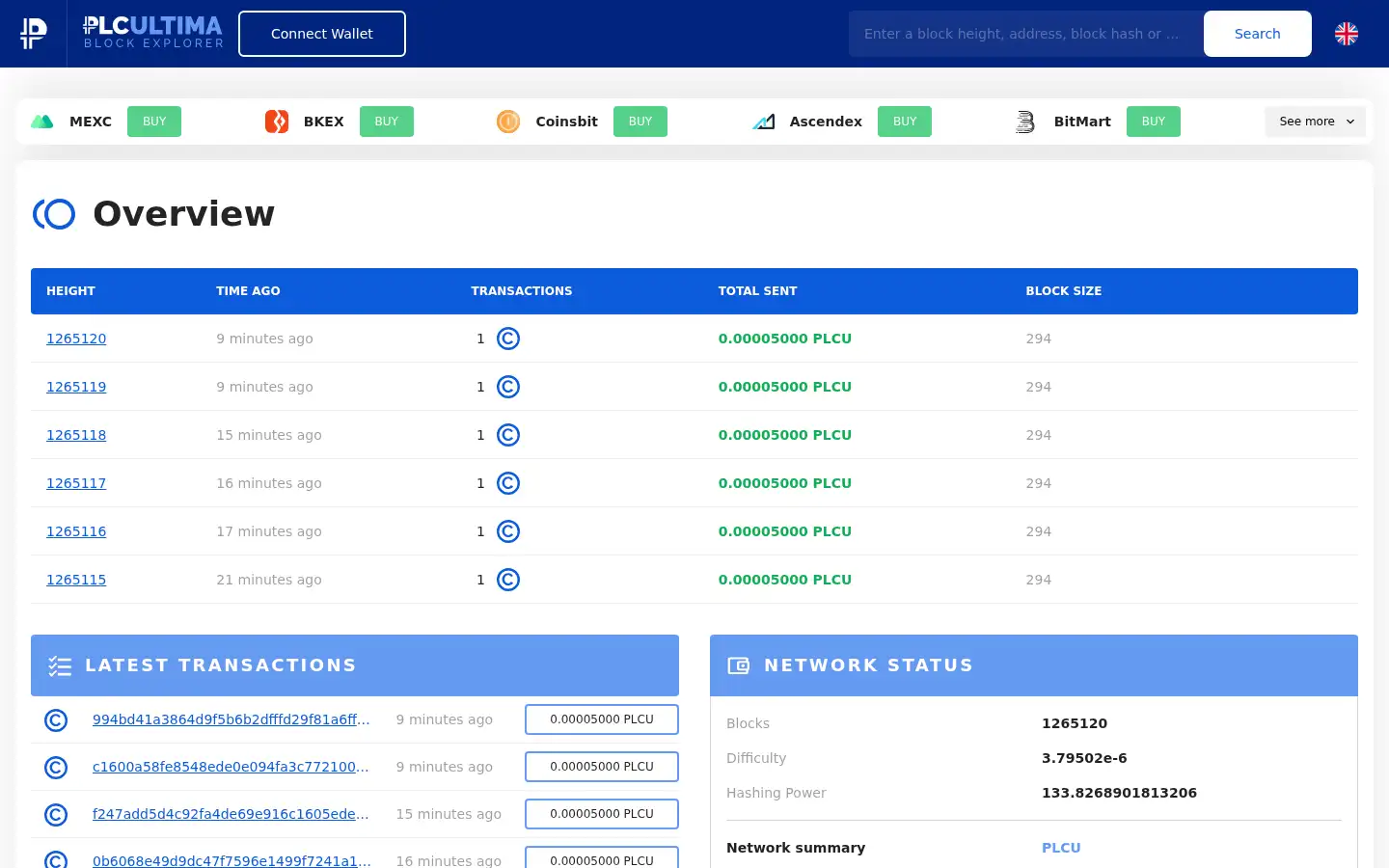The height and width of the screenshot is (868, 1389).
Task: Open the PLCULTIMA Block Explorer home logo
Action: [x=152, y=33]
